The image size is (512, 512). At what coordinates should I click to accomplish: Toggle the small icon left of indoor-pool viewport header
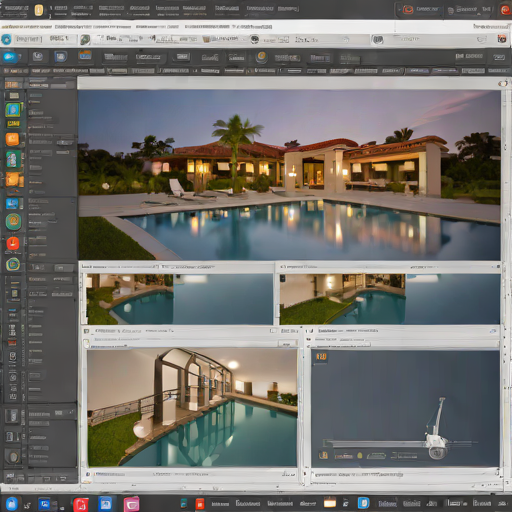coord(87,331)
